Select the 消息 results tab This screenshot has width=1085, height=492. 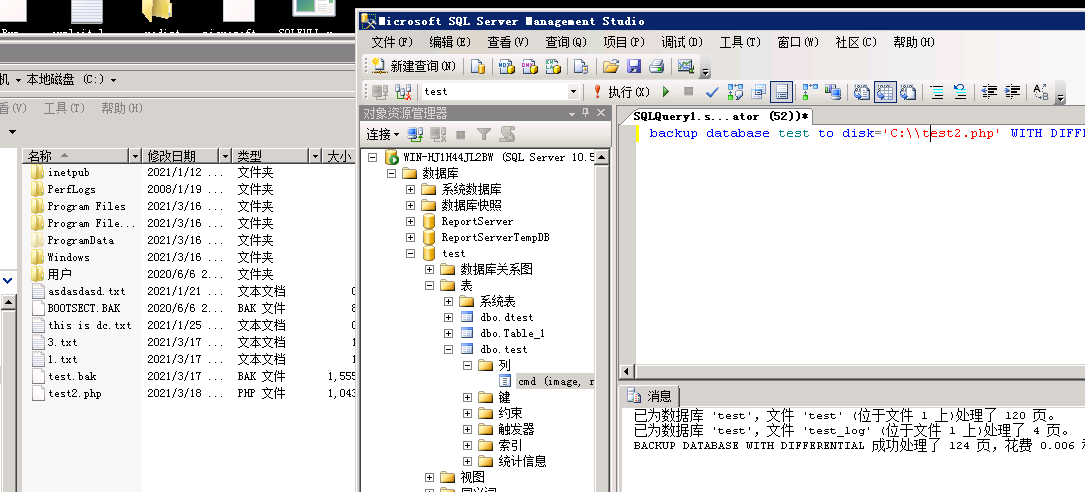[650, 396]
